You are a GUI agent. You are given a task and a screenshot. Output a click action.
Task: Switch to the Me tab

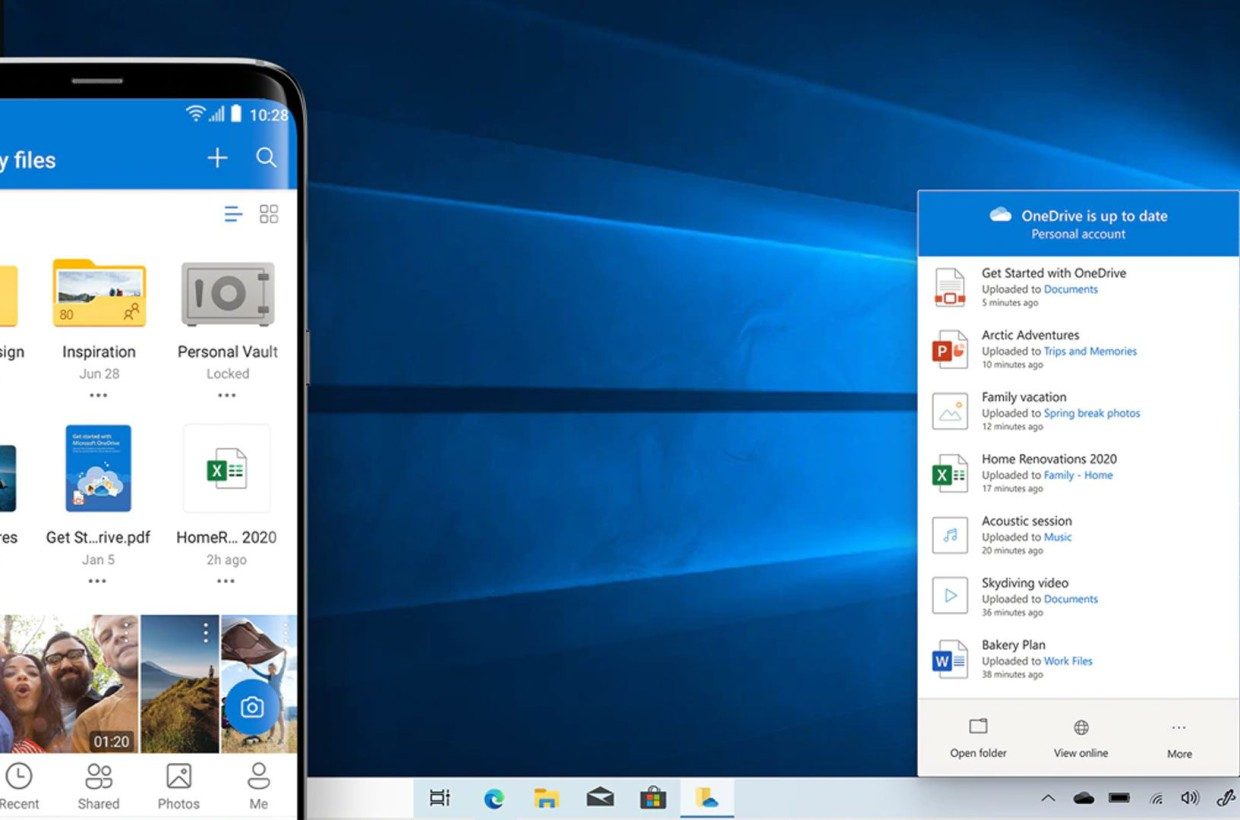(259, 786)
